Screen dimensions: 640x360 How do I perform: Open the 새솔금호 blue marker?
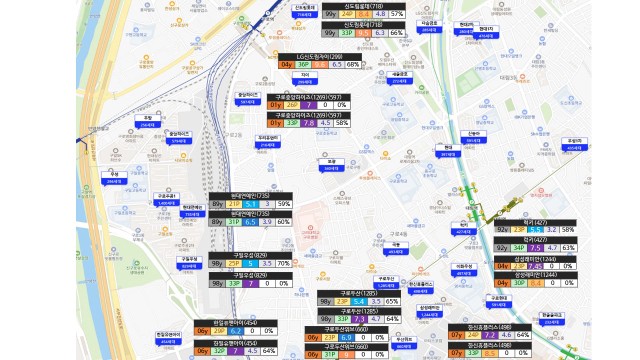click(400, 78)
